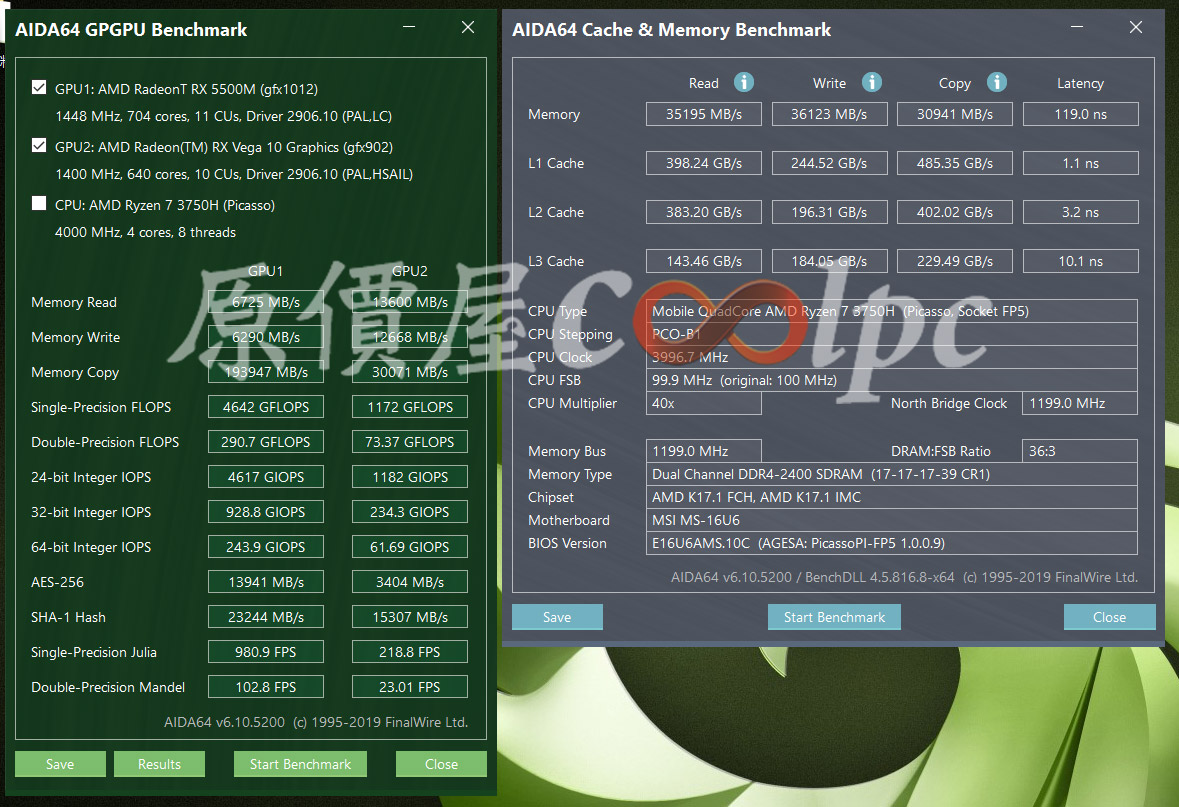Click GPU2 Double-Precision Mandel 23.01 FPS
The image size is (1179, 807).
(410, 687)
